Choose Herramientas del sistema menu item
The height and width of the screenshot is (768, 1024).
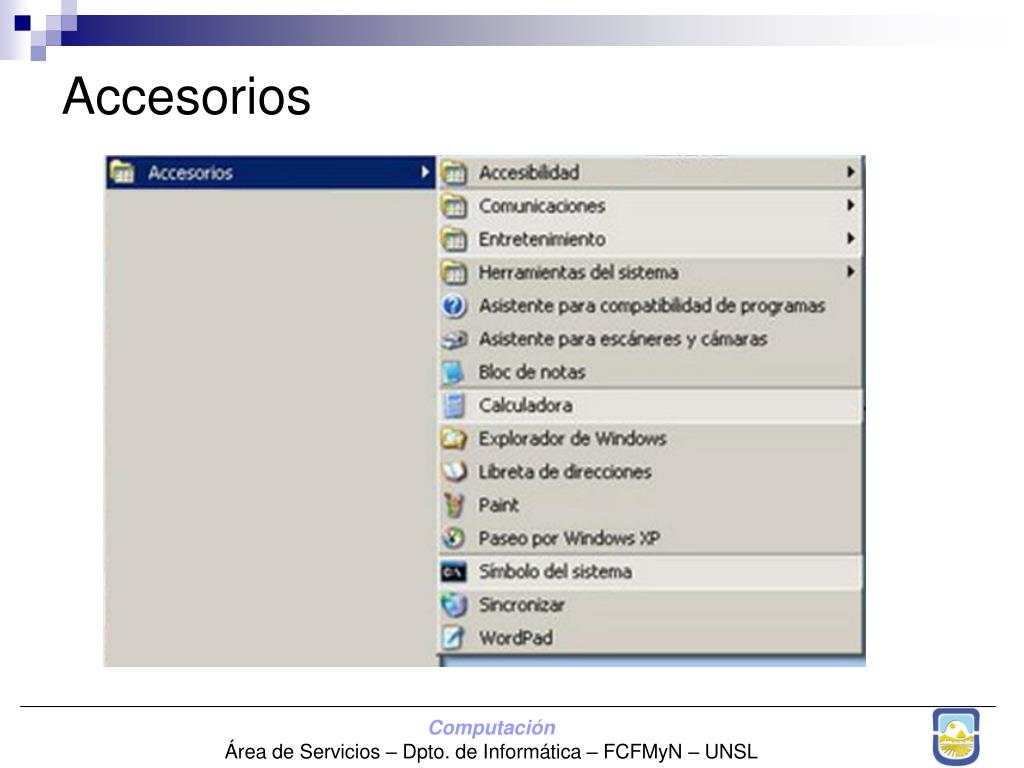(x=650, y=272)
